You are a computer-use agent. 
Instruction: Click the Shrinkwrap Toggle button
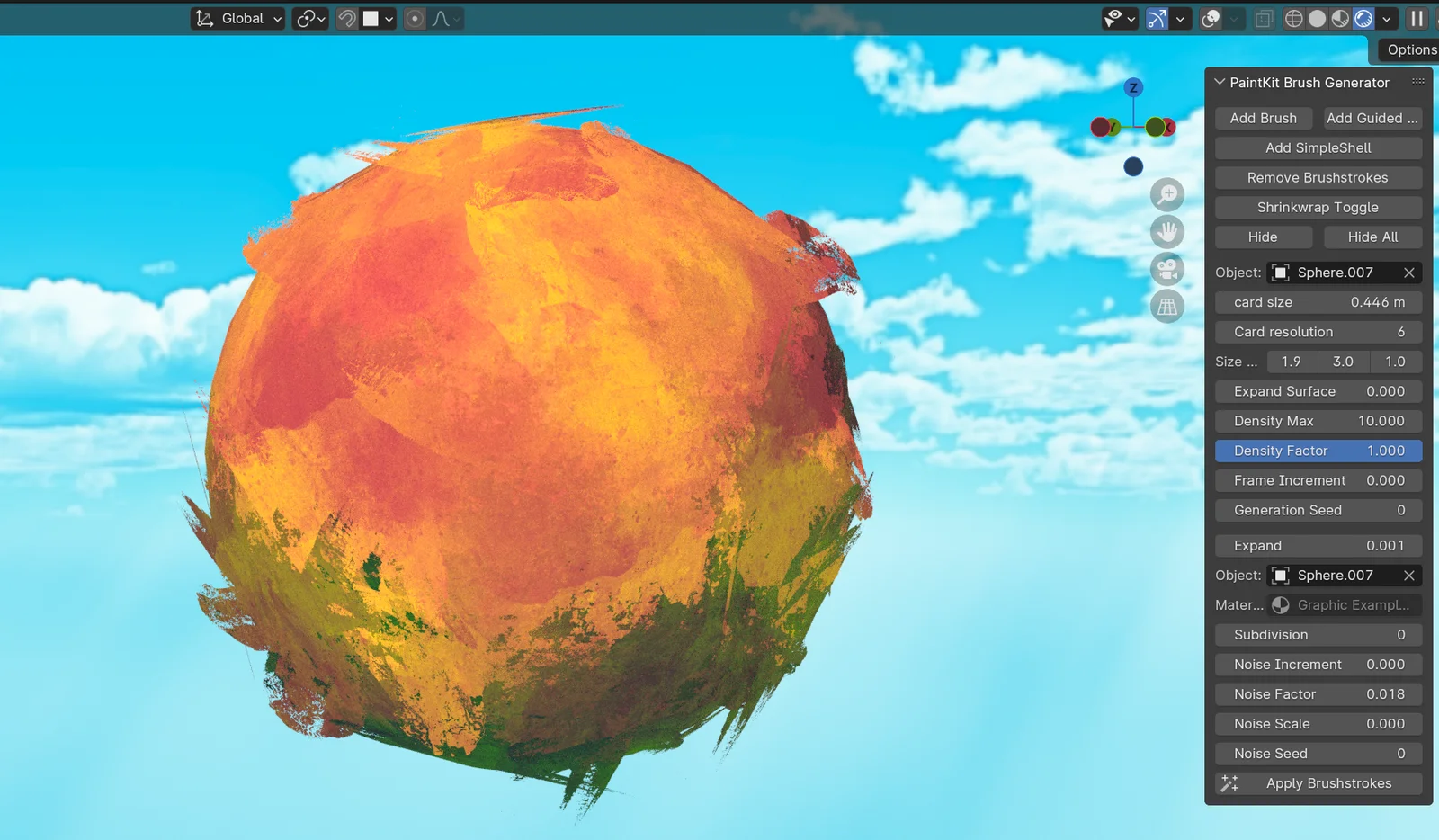(1318, 207)
